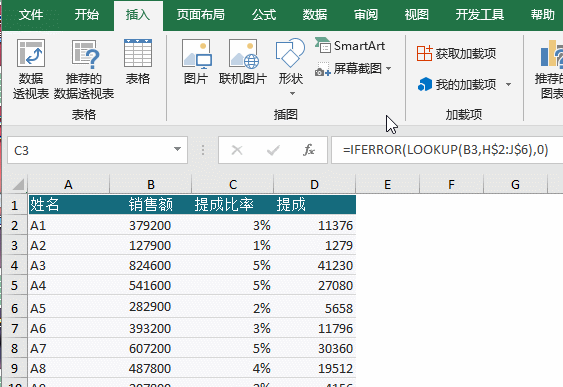Select cell with commission 19512

point(315,368)
